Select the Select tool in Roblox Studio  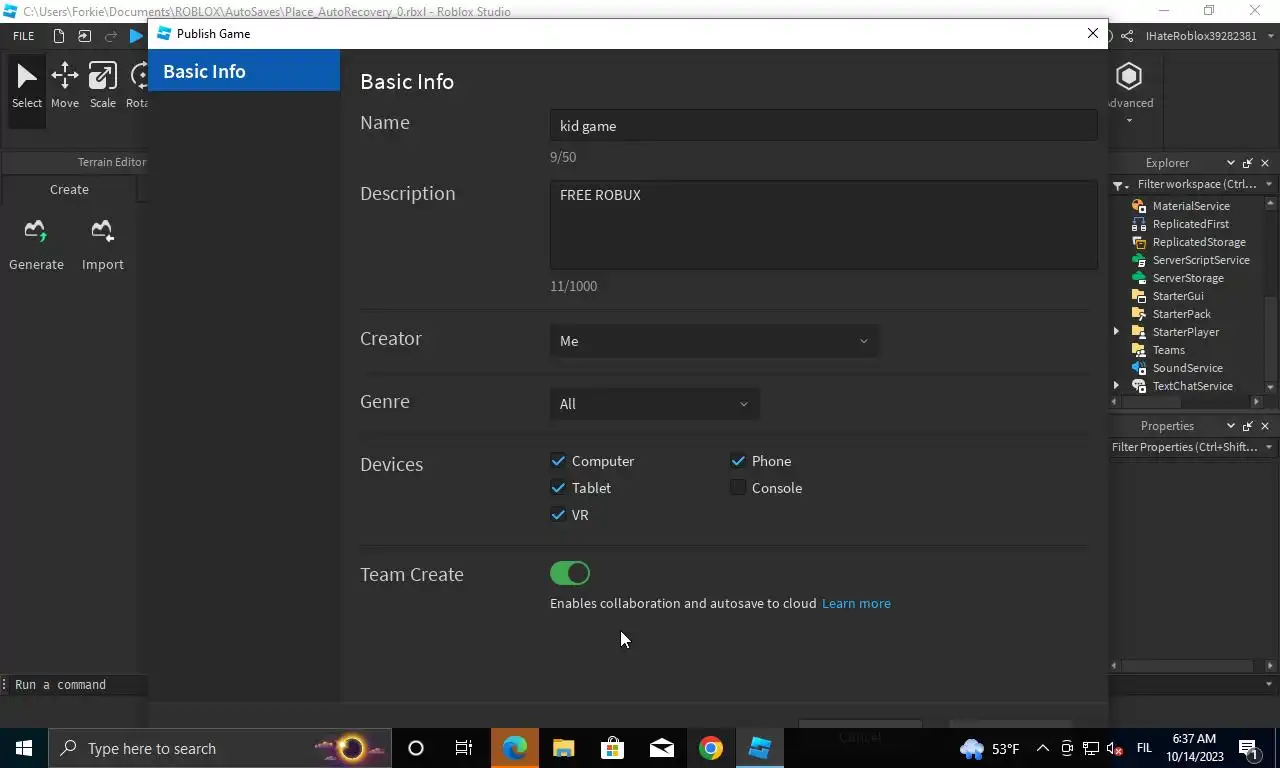pyautogui.click(x=27, y=85)
